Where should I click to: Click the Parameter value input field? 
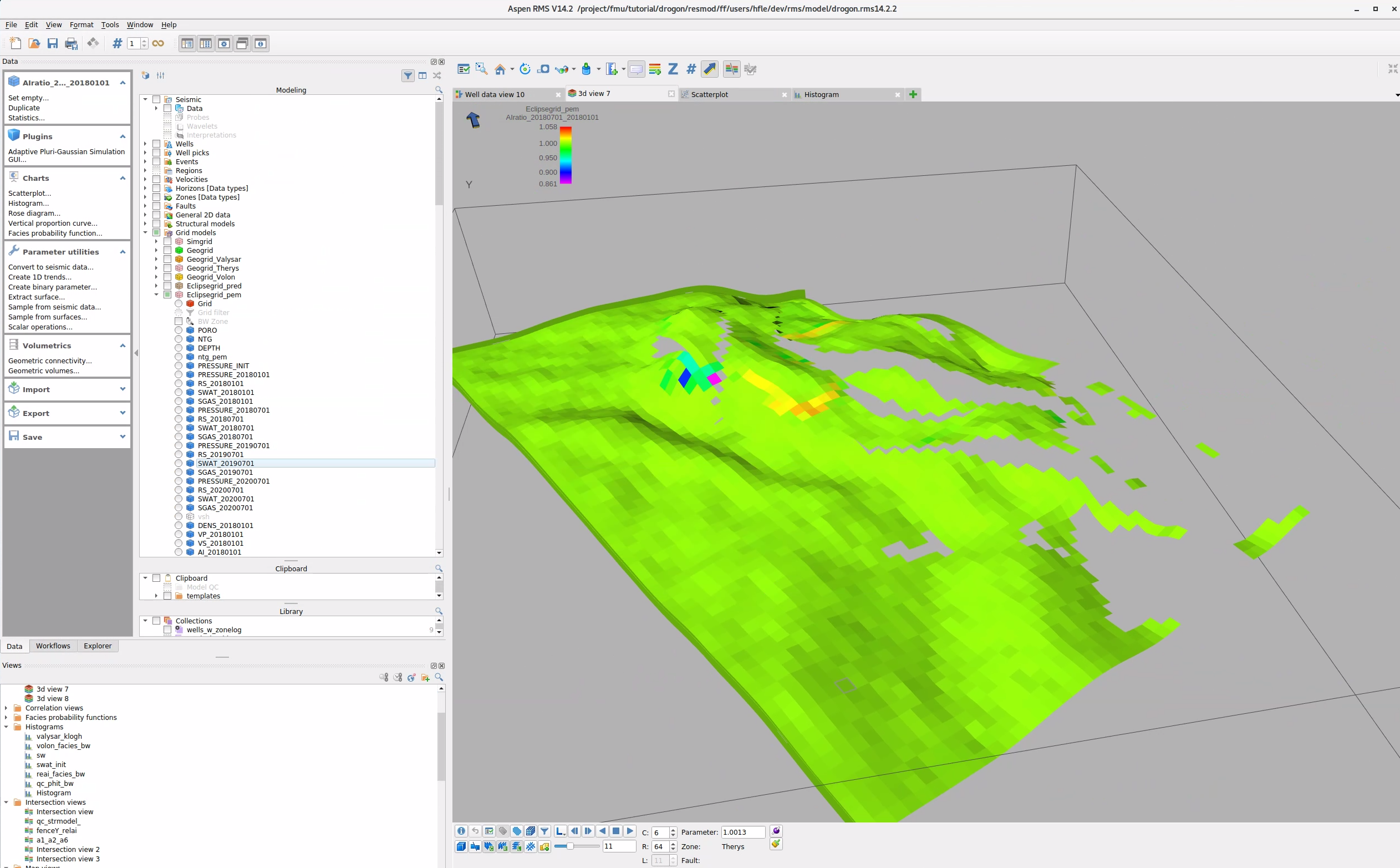point(743,832)
